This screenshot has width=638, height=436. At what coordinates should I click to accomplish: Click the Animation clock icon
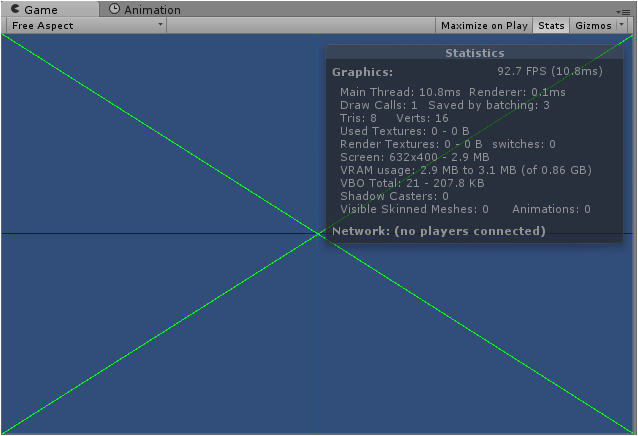114,9
